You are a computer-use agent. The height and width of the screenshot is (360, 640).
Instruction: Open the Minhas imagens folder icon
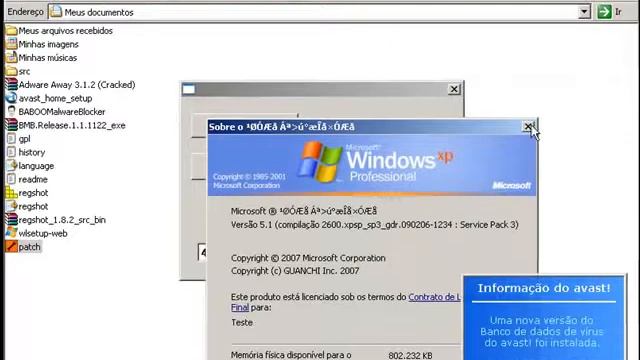11,44
